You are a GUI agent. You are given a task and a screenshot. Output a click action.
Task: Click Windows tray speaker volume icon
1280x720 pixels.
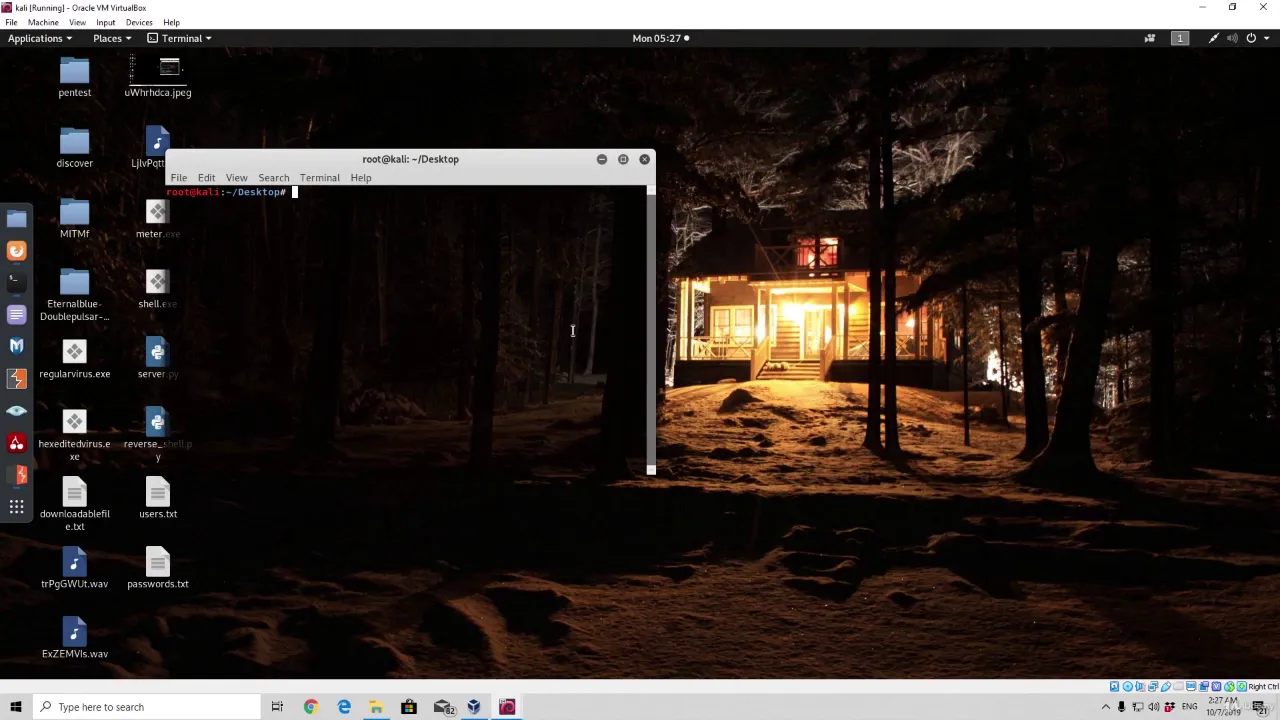click(x=1154, y=707)
